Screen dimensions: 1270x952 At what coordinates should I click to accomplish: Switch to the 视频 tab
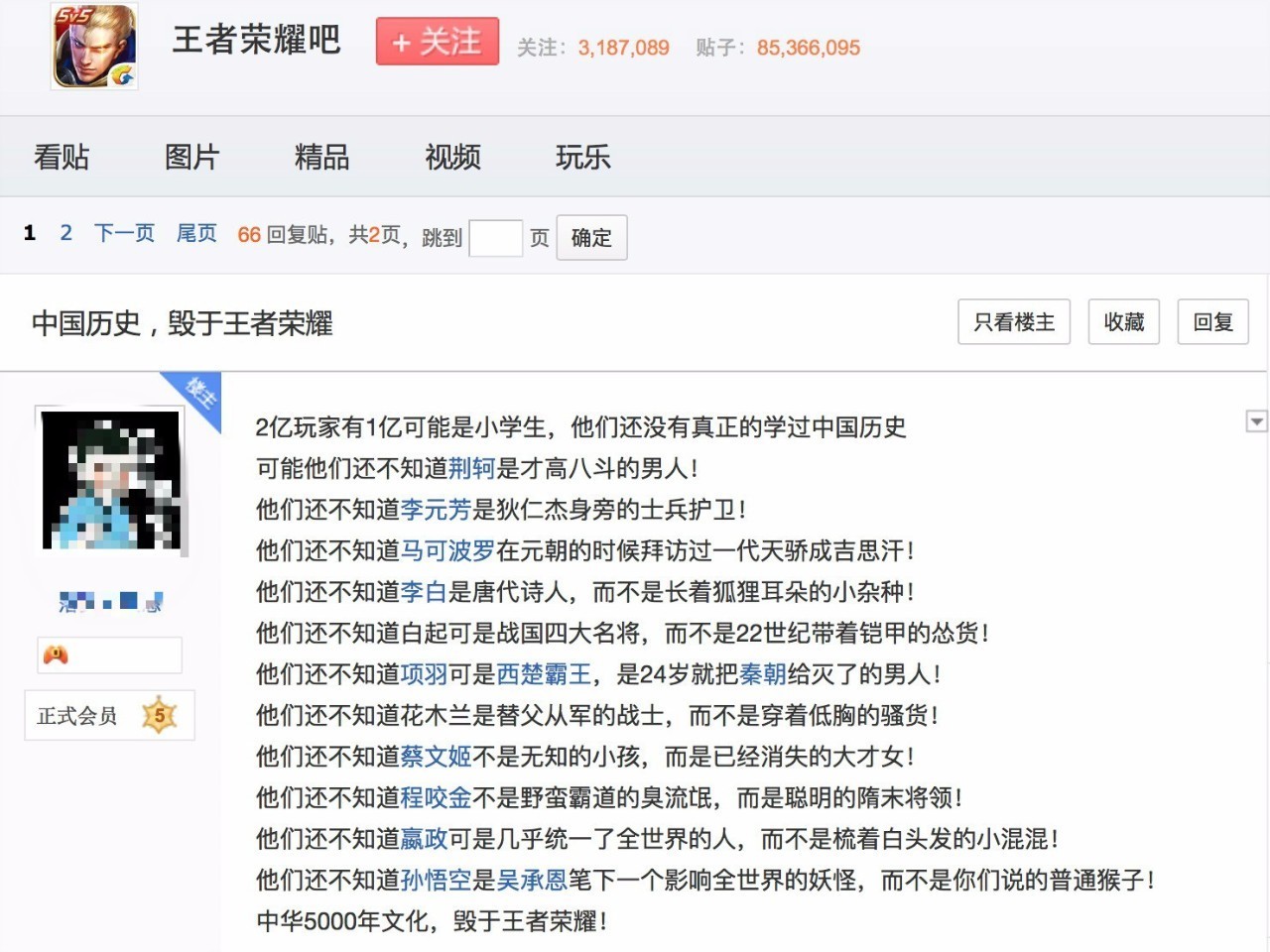[452, 157]
